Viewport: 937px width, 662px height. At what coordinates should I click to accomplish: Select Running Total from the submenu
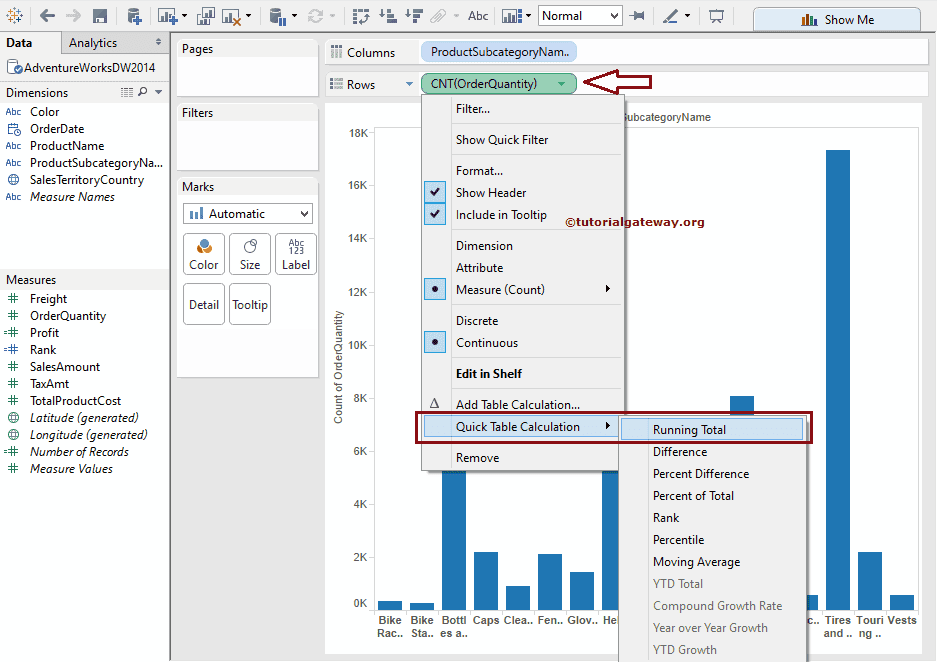[x=689, y=430]
